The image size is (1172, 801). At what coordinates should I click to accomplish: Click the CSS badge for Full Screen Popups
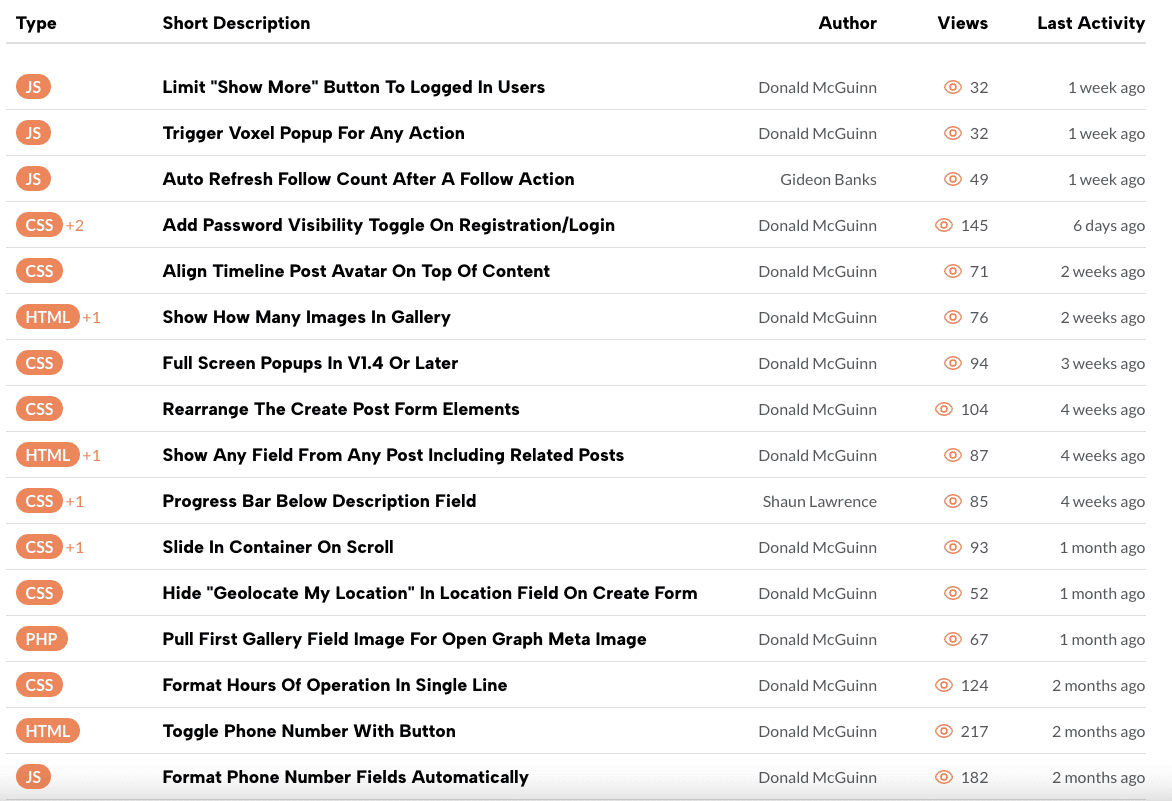click(39, 363)
